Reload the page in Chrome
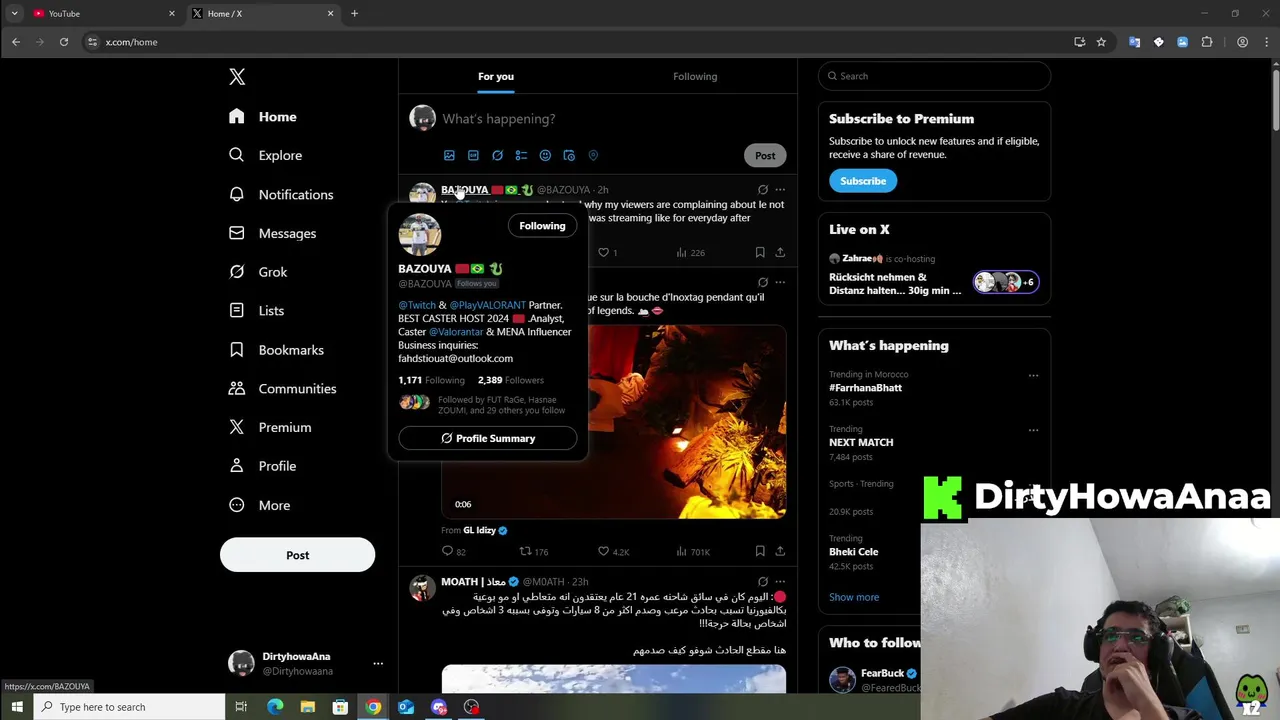Image resolution: width=1280 pixels, height=720 pixels. coord(64,42)
